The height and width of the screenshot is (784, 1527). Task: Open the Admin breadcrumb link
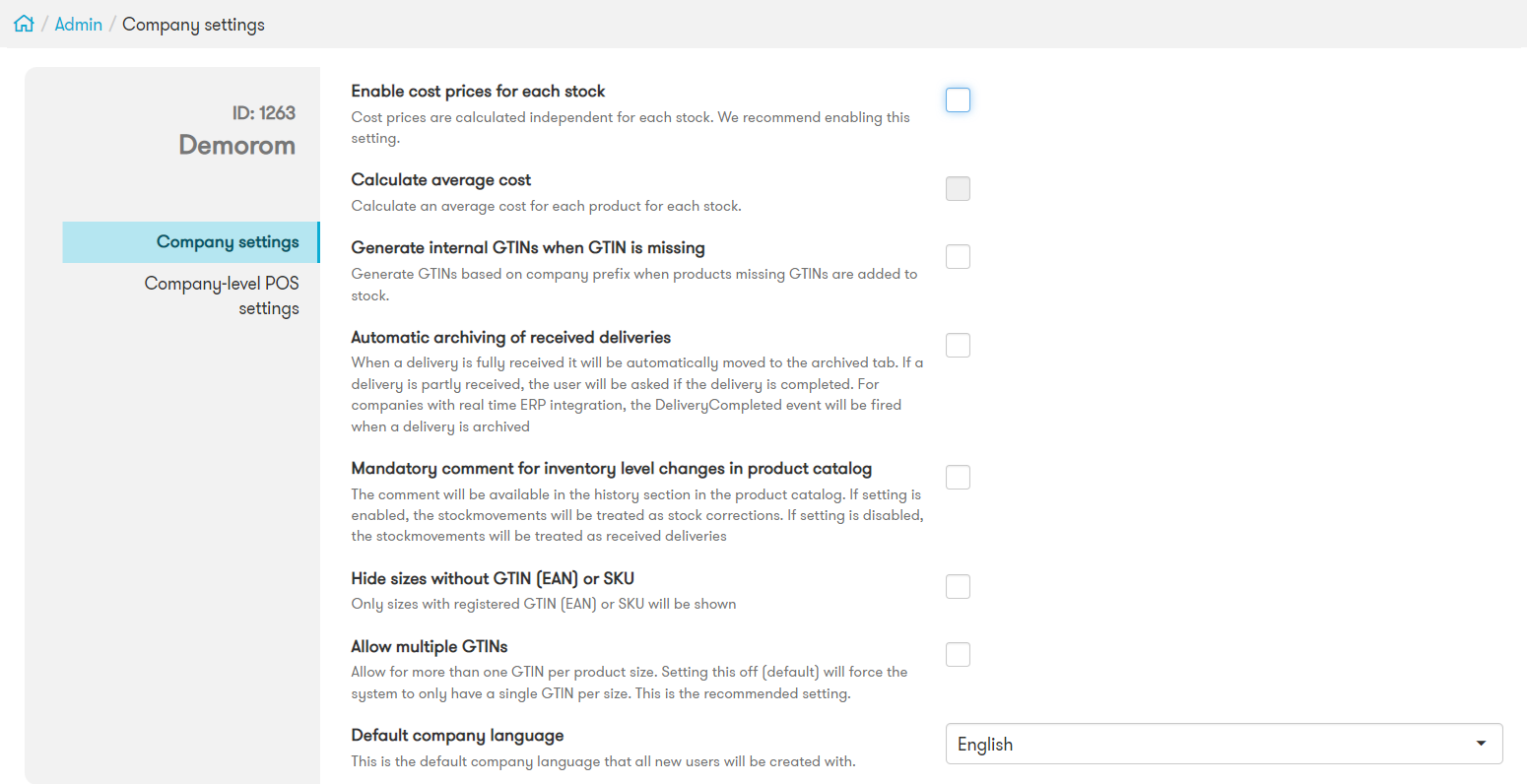(79, 25)
